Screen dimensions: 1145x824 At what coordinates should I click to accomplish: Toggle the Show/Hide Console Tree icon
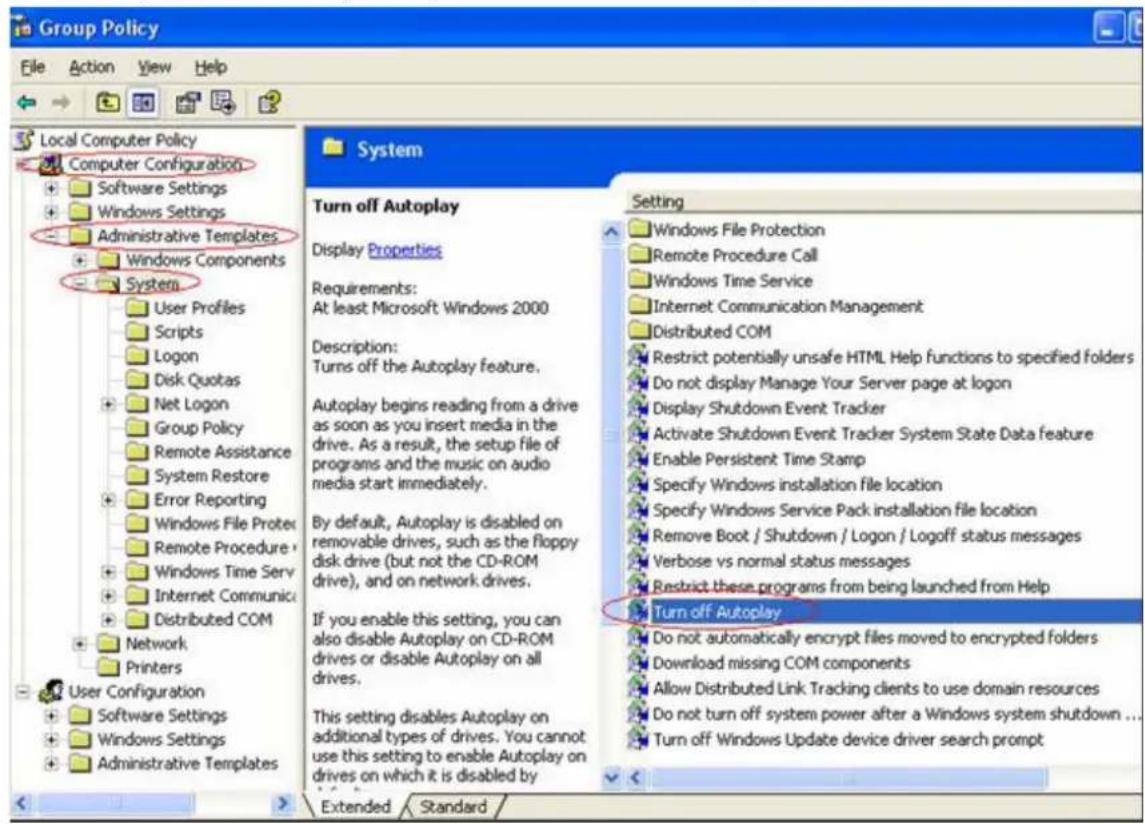pos(143,103)
